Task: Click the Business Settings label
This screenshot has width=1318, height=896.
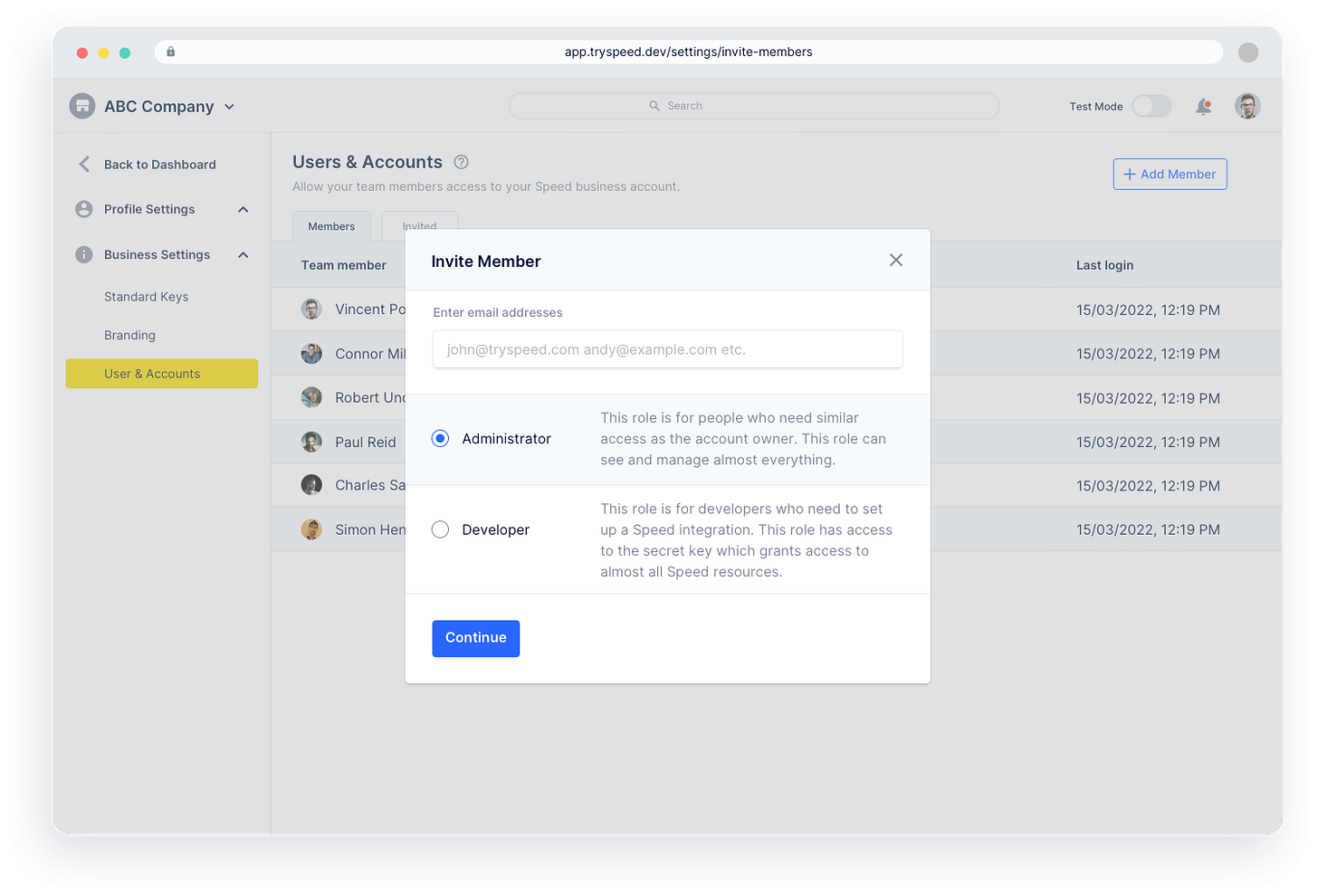Action: [157, 254]
